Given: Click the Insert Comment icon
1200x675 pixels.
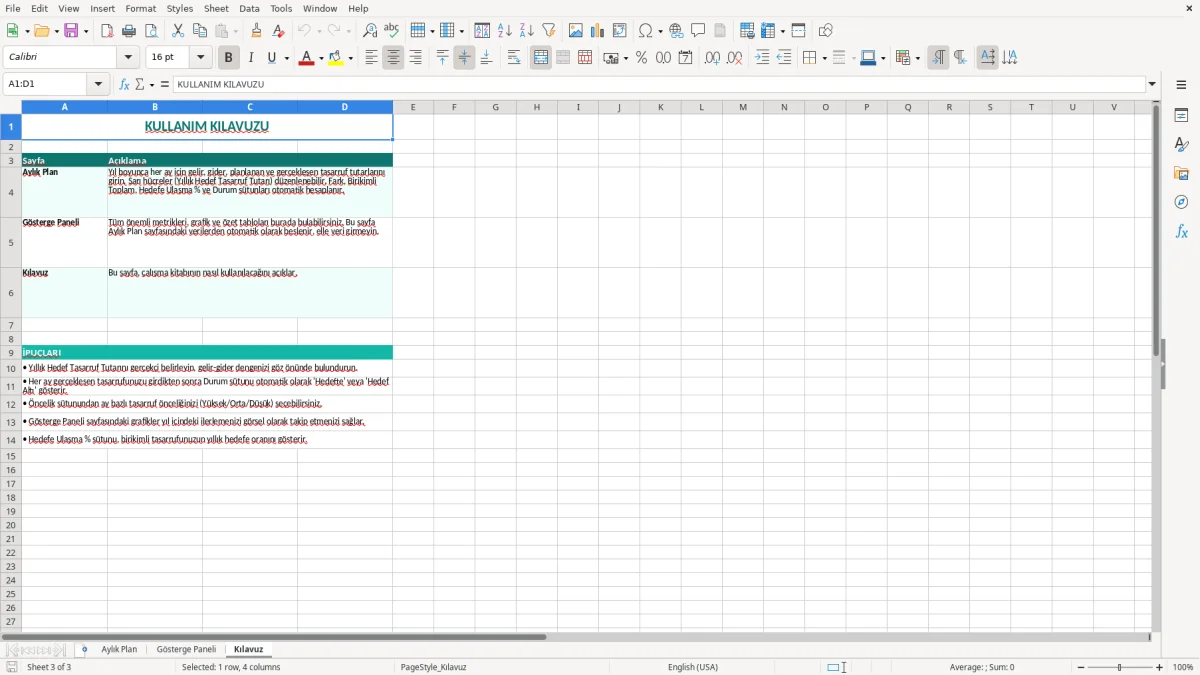Looking at the screenshot, I should [x=699, y=31].
